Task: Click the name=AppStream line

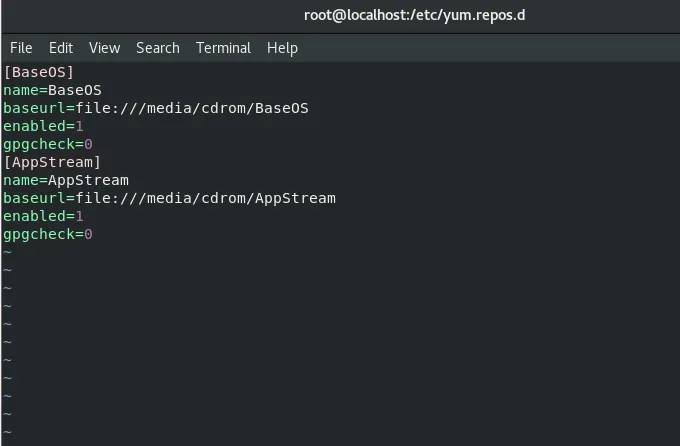Action: point(66,180)
